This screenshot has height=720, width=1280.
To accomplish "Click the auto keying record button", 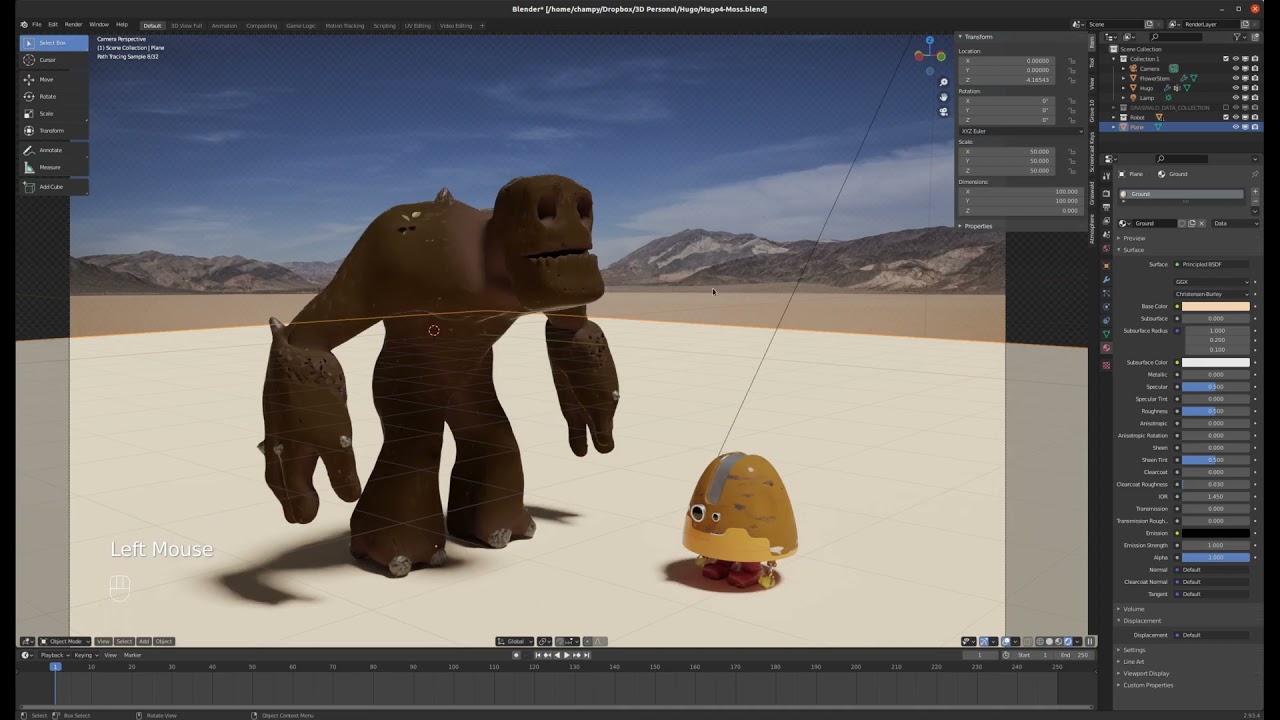I will (x=516, y=655).
